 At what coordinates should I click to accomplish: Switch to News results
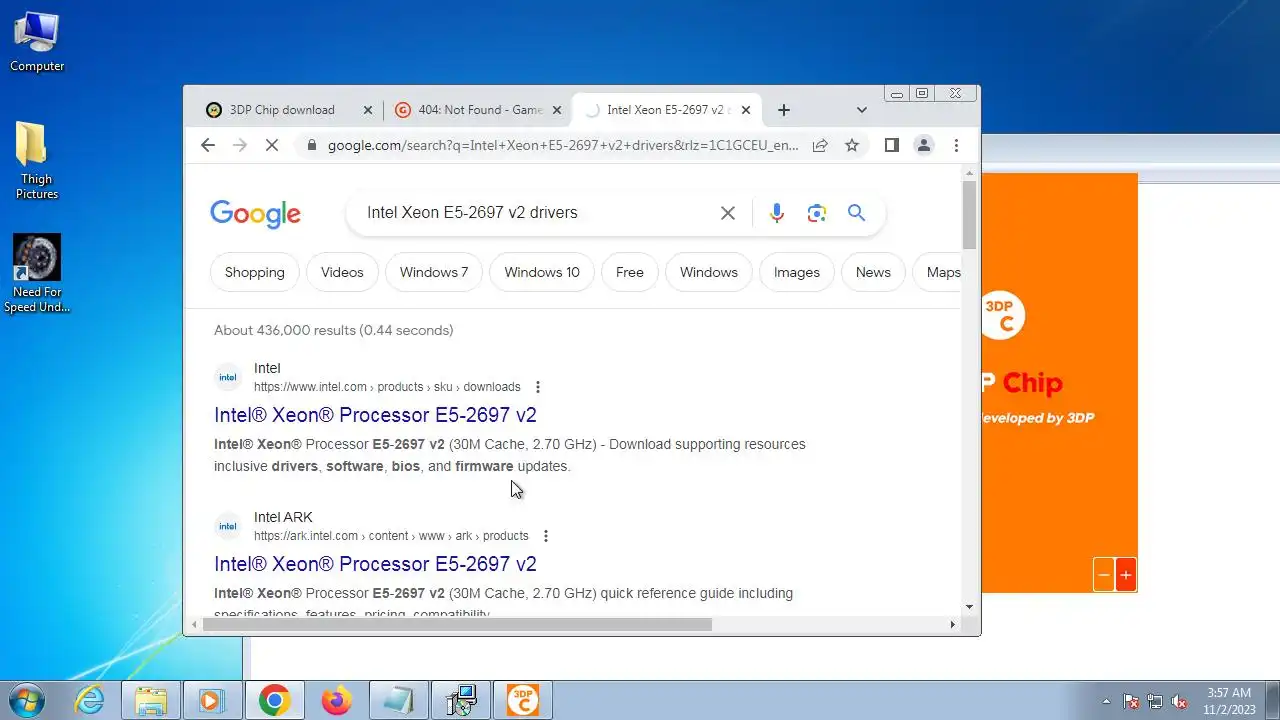point(873,272)
